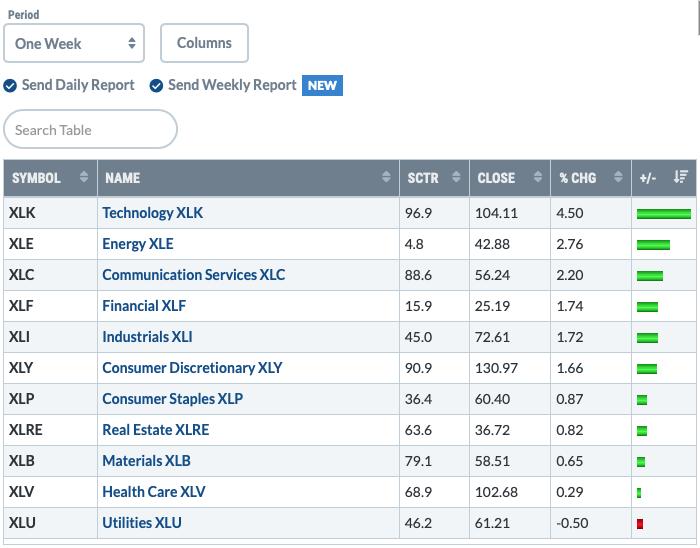The image size is (700, 548).
Task: Click the NEW badge next to Weekly Report
Action: coord(322,85)
